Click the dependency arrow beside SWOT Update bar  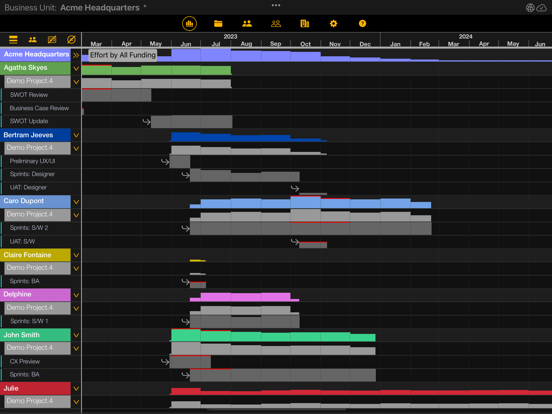[146, 122]
